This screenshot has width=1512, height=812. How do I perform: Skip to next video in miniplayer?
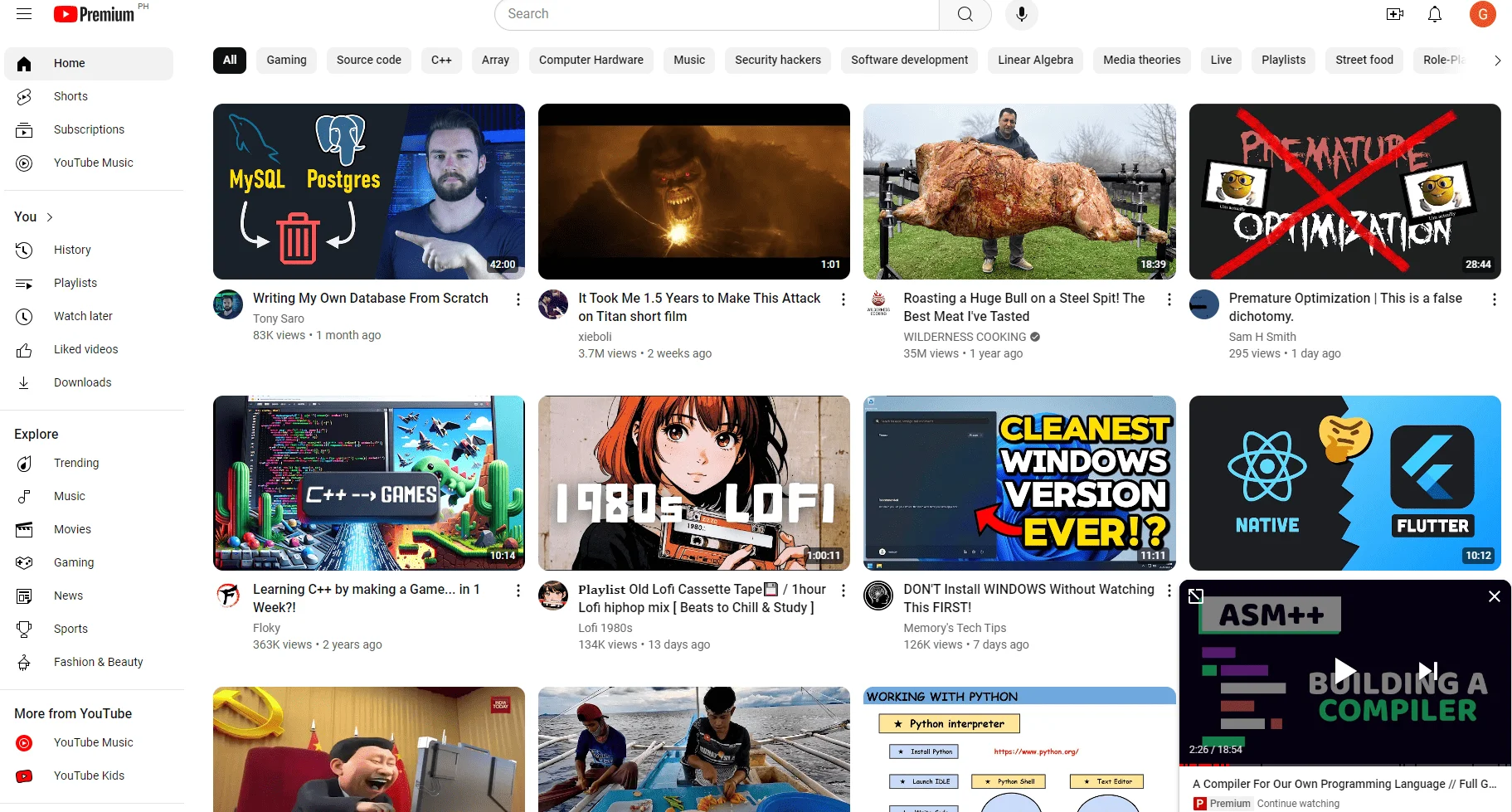pyautogui.click(x=1427, y=671)
